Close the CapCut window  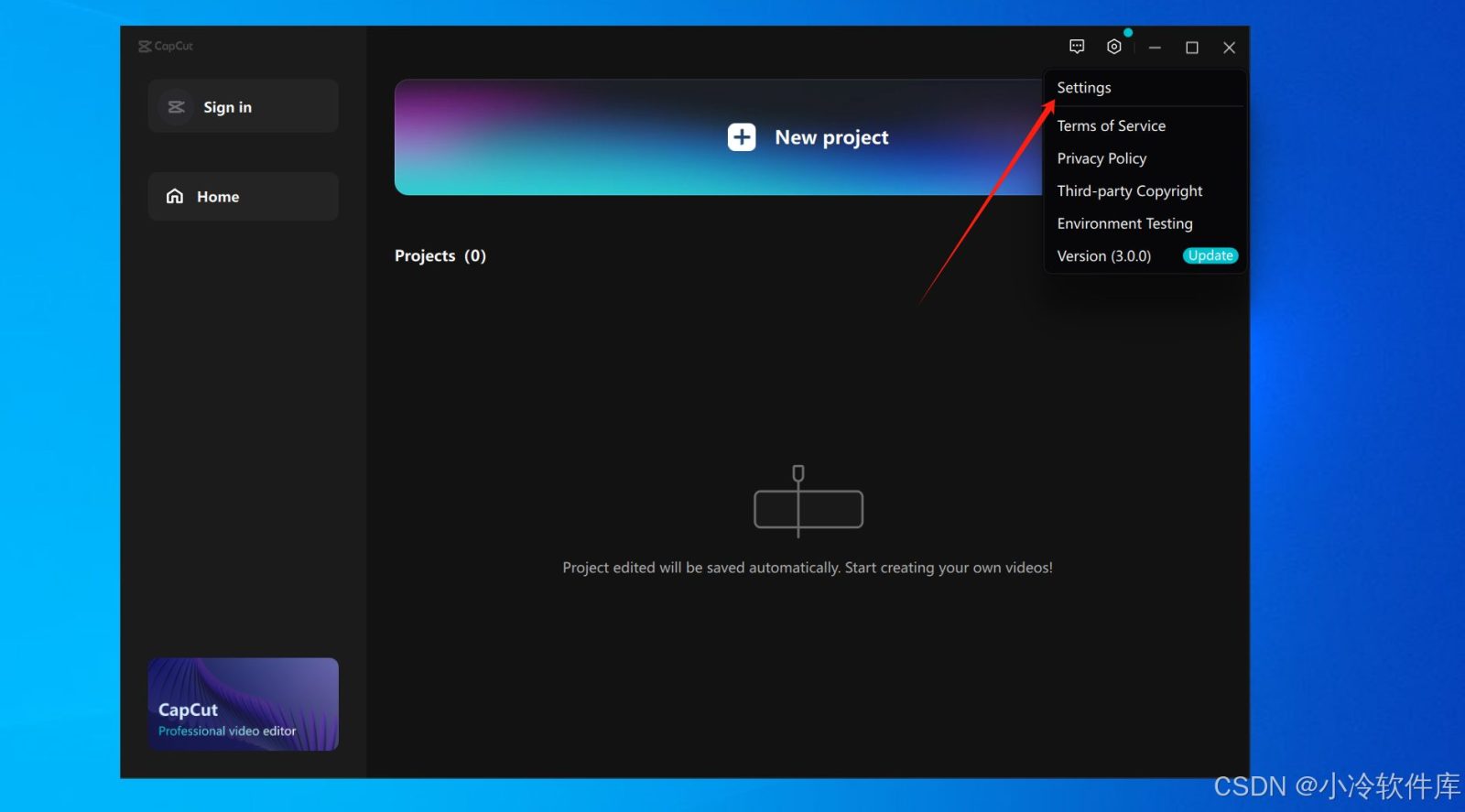click(x=1230, y=48)
